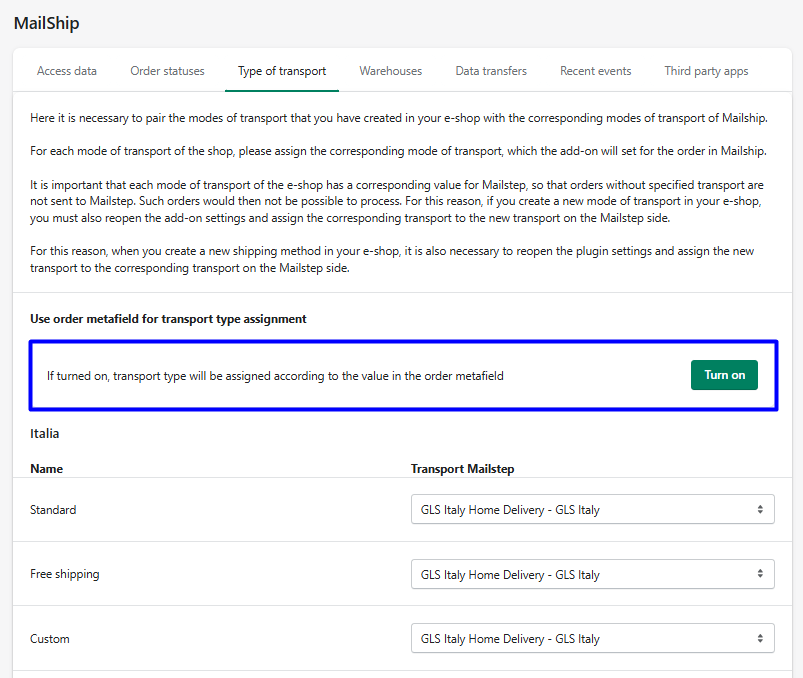View the Recent events tab
This screenshot has height=678, width=803.
tap(595, 71)
